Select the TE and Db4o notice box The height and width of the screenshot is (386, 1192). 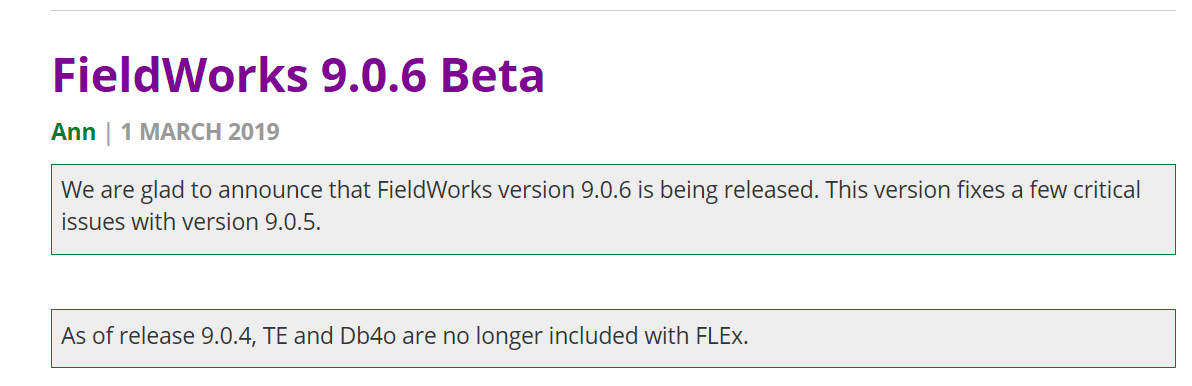(613, 338)
